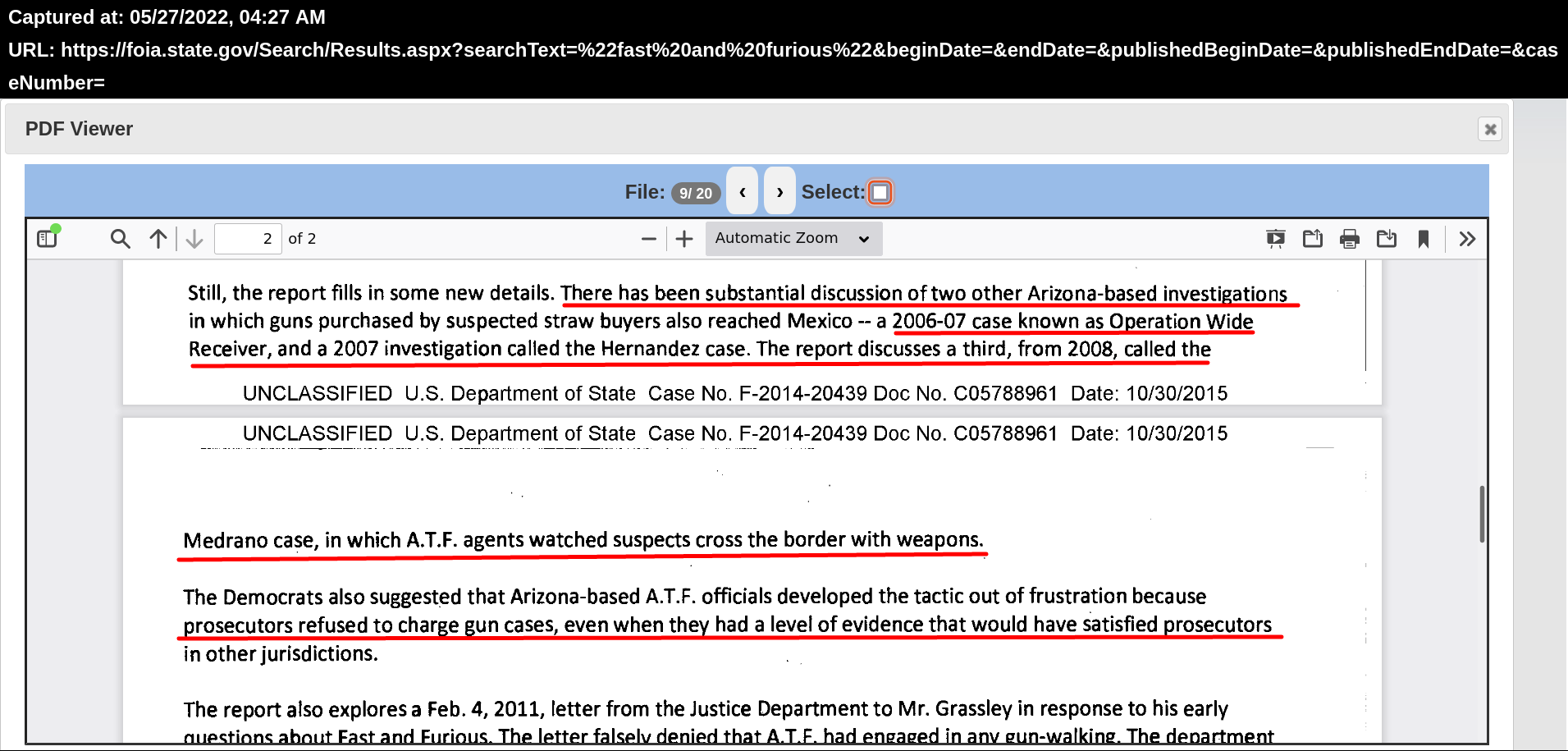Viewport: 1568px width, 751px height.
Task: Click 'prosecutors refused to charge gun cases' line
Action: tap(728, 625)
